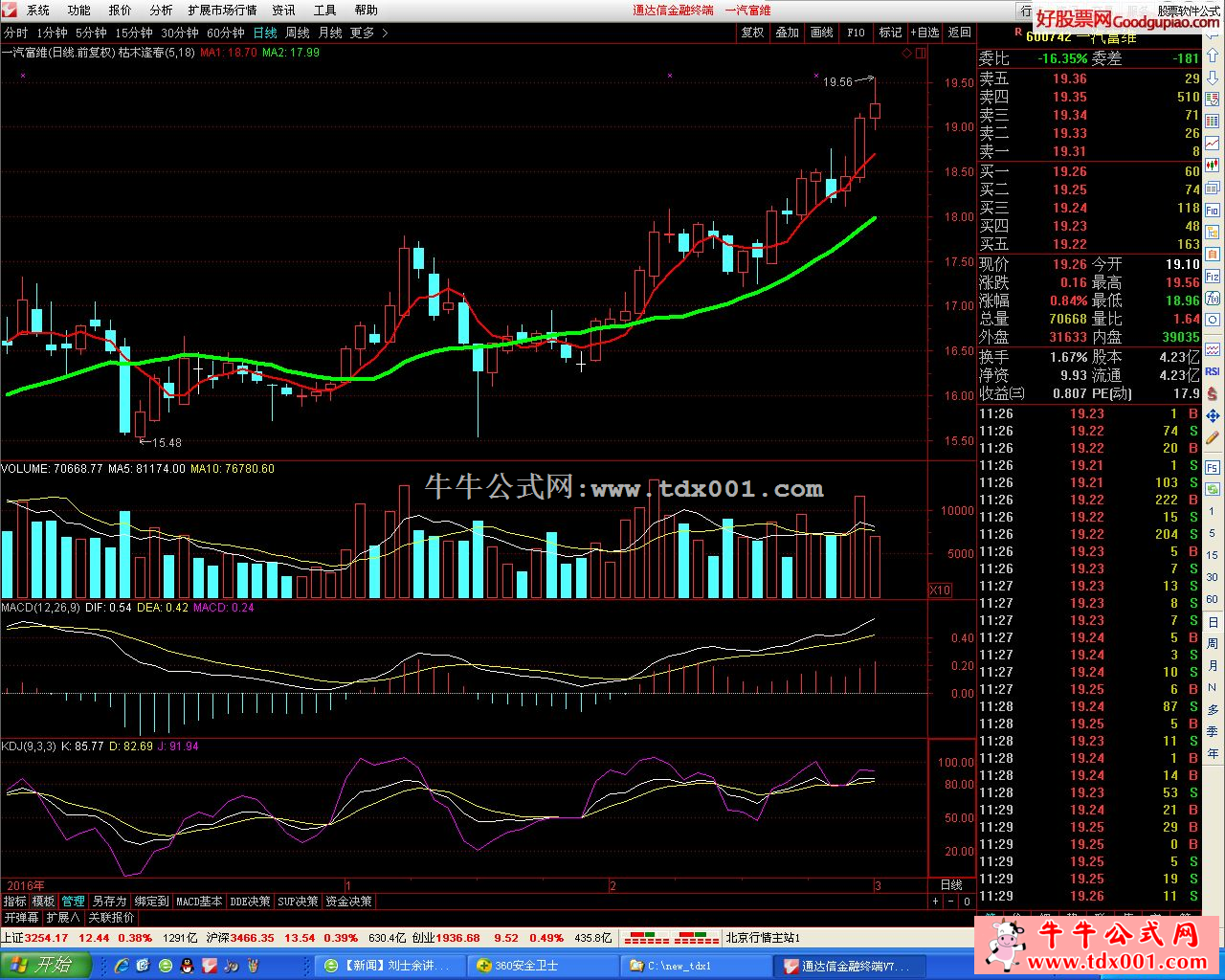1225x980 pixels.
Task: Select the DDE决策 indicator tab
Action: [250, 902]
